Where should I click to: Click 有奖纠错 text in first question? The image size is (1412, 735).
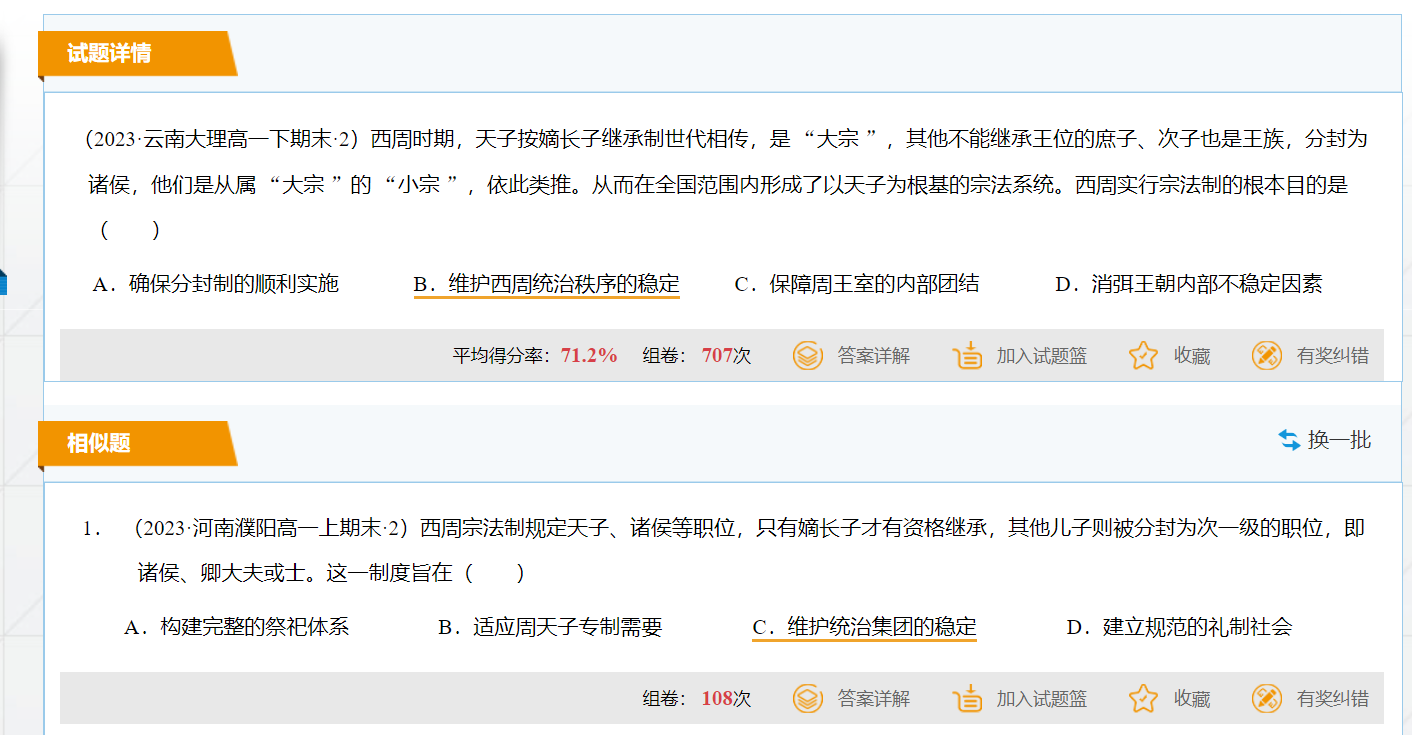click(x=1332, y=355)
